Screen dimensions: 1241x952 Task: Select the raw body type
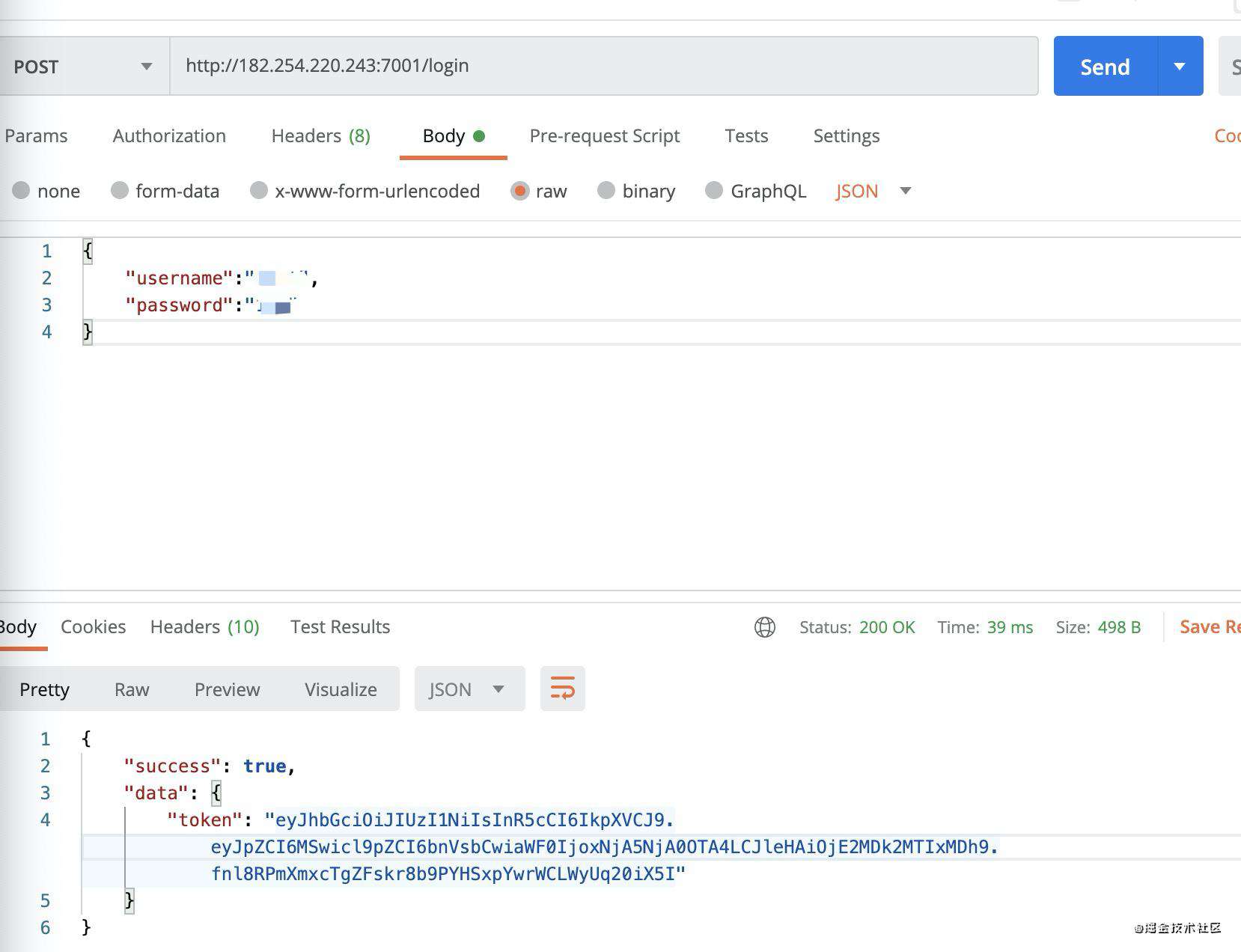click(539, 191)
